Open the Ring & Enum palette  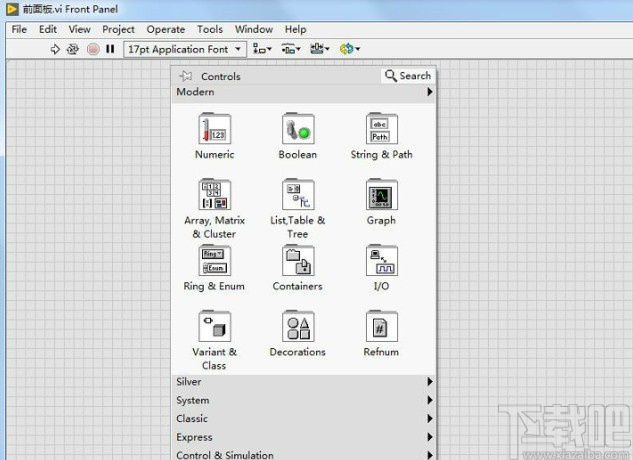[214, 268]
